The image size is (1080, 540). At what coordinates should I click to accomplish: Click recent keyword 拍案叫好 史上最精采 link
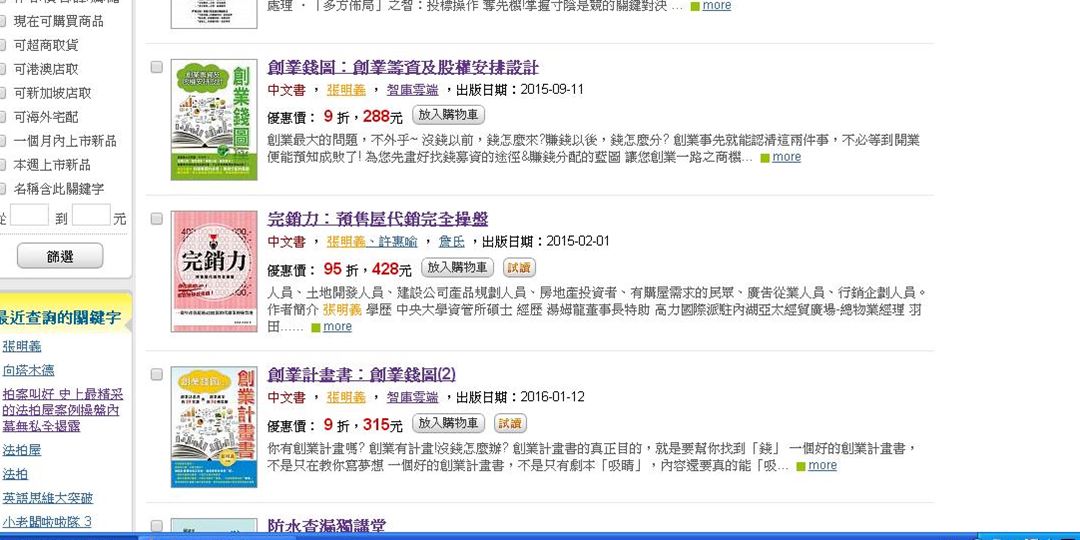(x=62, y=410)
